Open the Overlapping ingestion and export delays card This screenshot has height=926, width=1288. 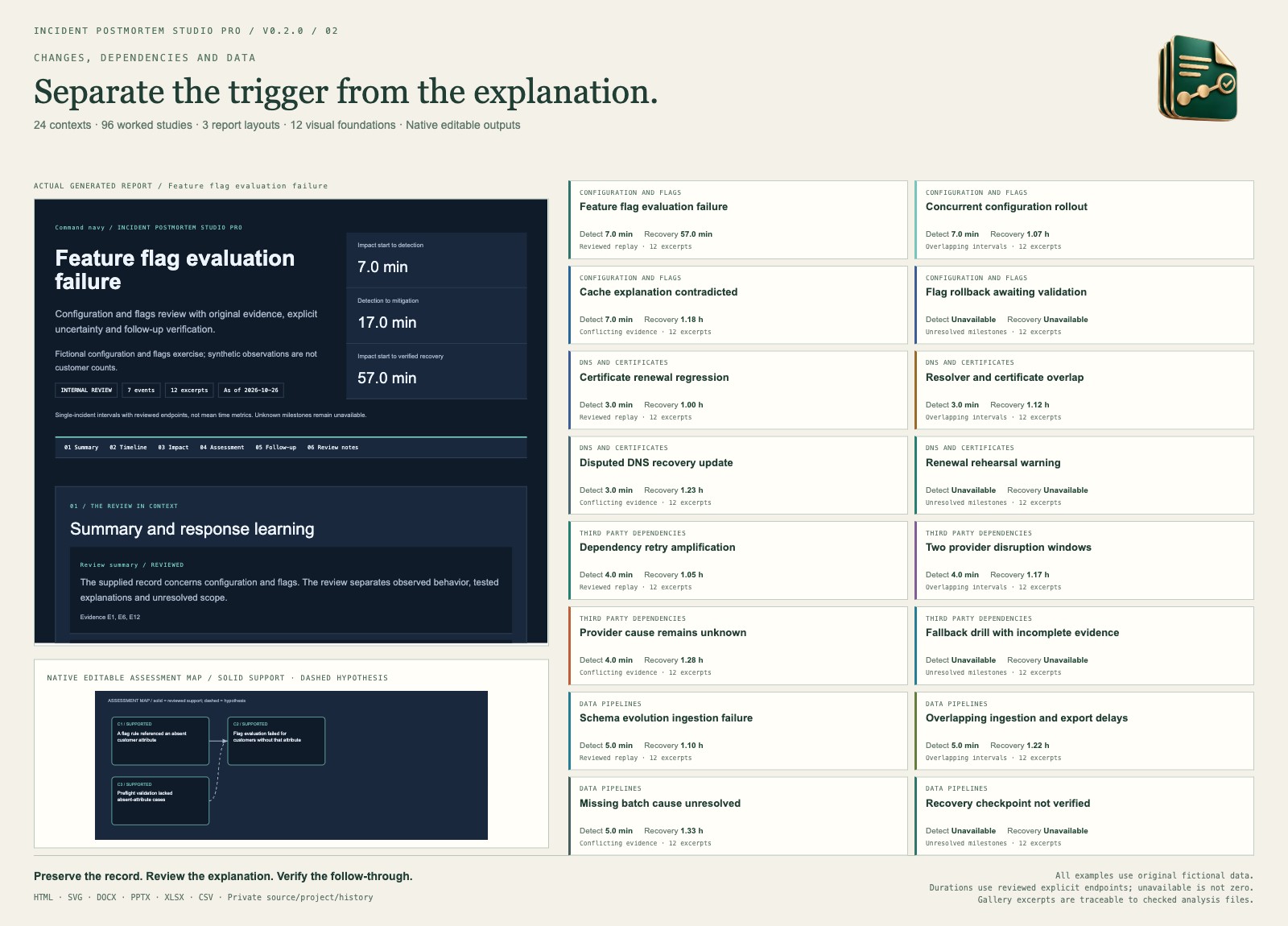1084,731
